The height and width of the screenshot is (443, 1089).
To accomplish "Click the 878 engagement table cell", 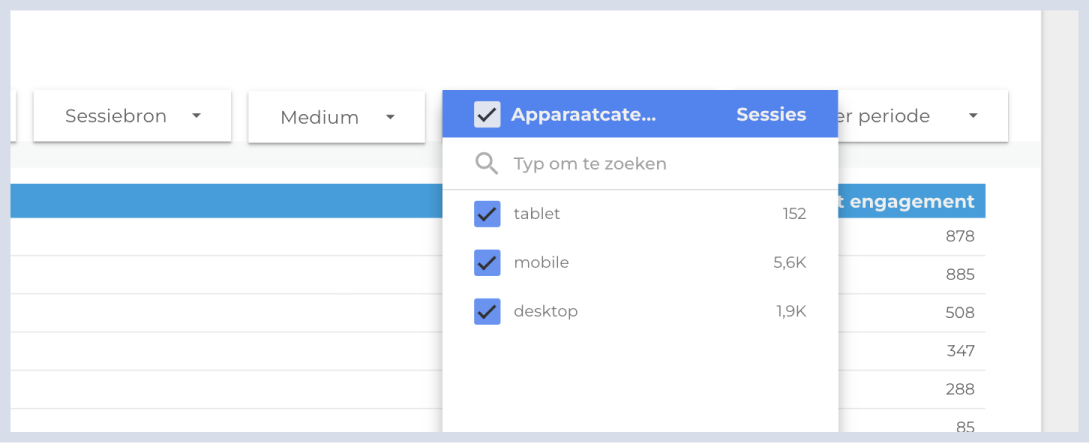I will pos(961,237).
